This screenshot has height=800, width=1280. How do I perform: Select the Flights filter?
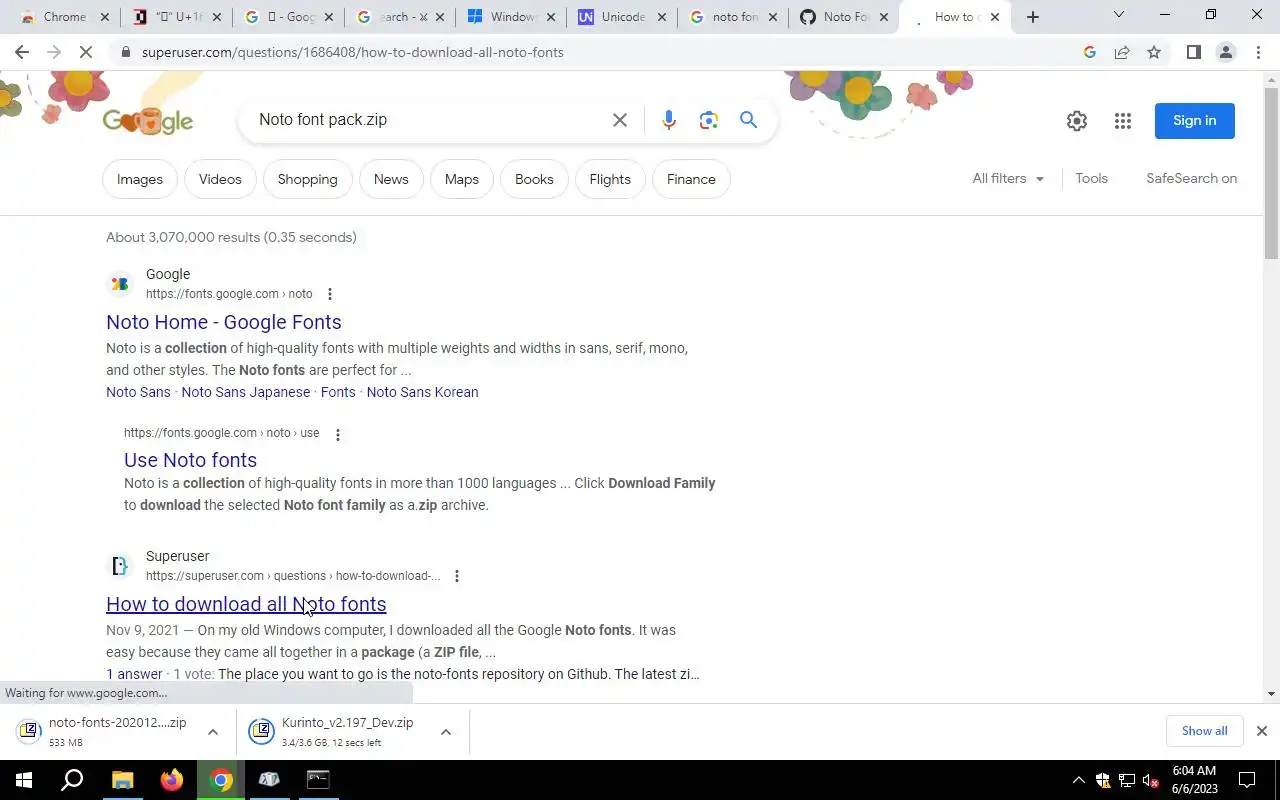pyautogui.click(x=610, y=179)
